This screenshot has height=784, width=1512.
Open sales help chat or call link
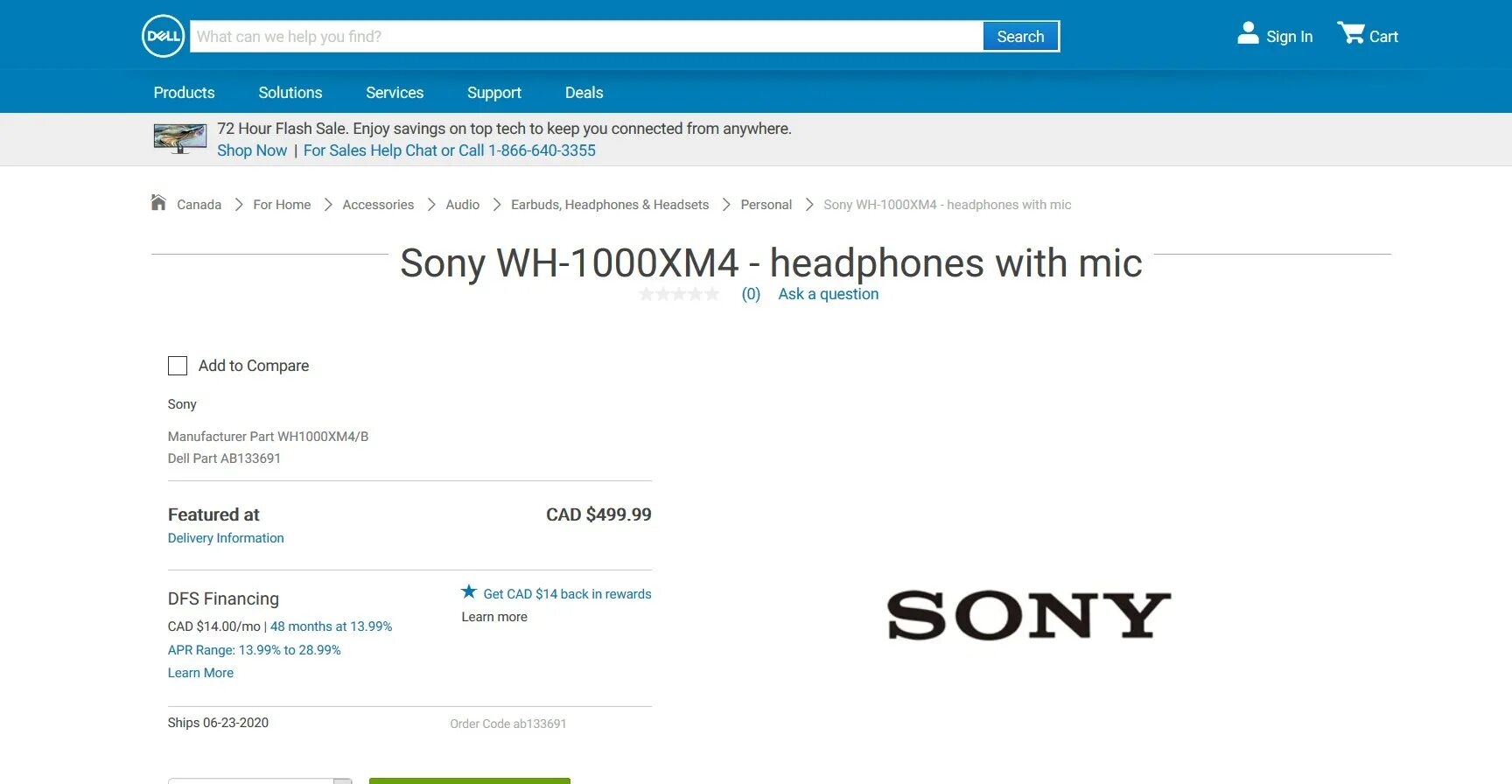[450, 150]
